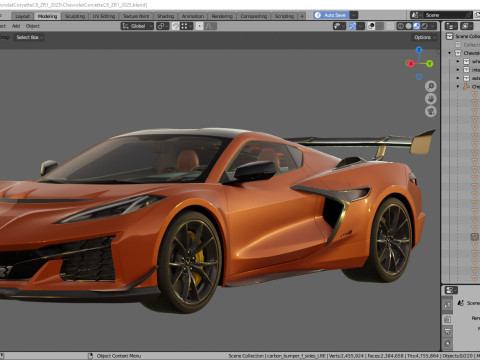Open the Properties editor type menu

click(x=450, y=290)
